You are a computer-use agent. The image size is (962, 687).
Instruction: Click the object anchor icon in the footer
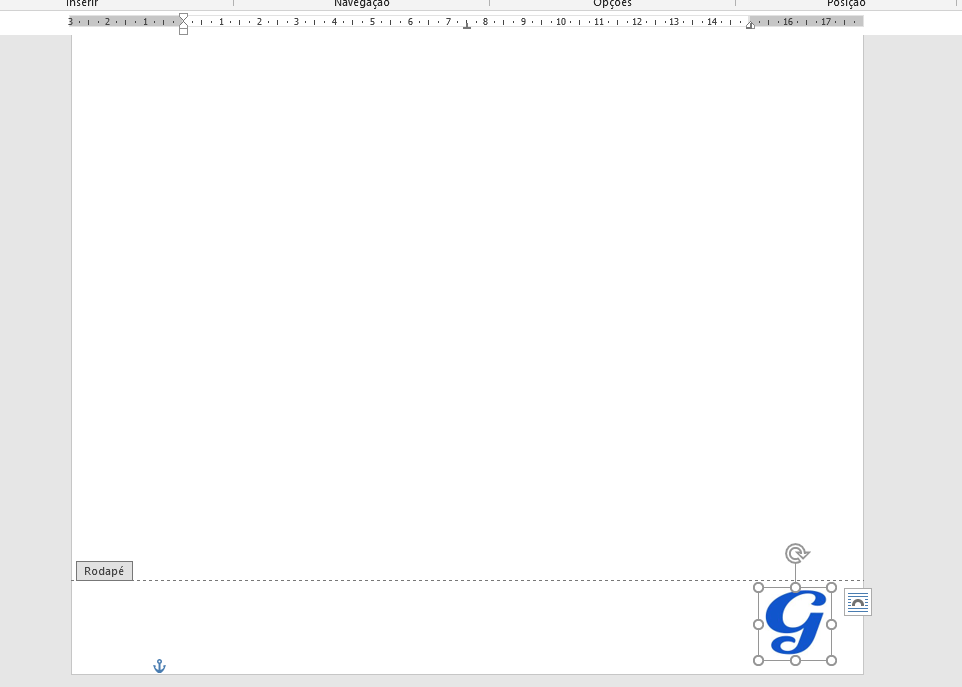(x=160, y=666)
